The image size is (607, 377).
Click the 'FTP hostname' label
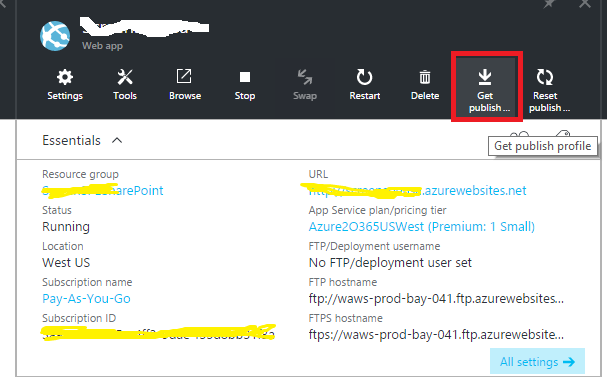343,282
